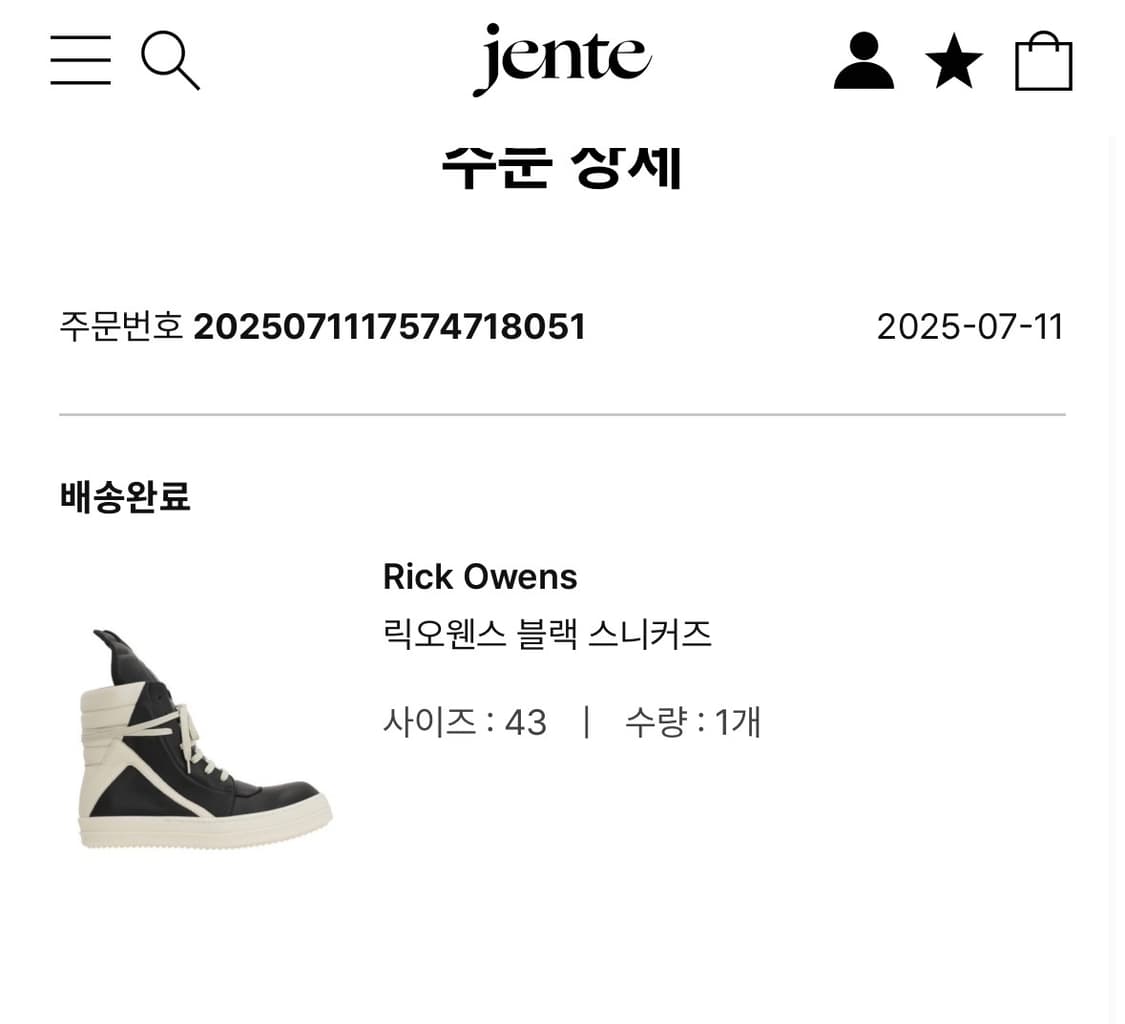1125x1024 pixels.
Task: Open the Rick Owens sneaker thumbnail
Action: pyautogui.click(x=204, y=739)
